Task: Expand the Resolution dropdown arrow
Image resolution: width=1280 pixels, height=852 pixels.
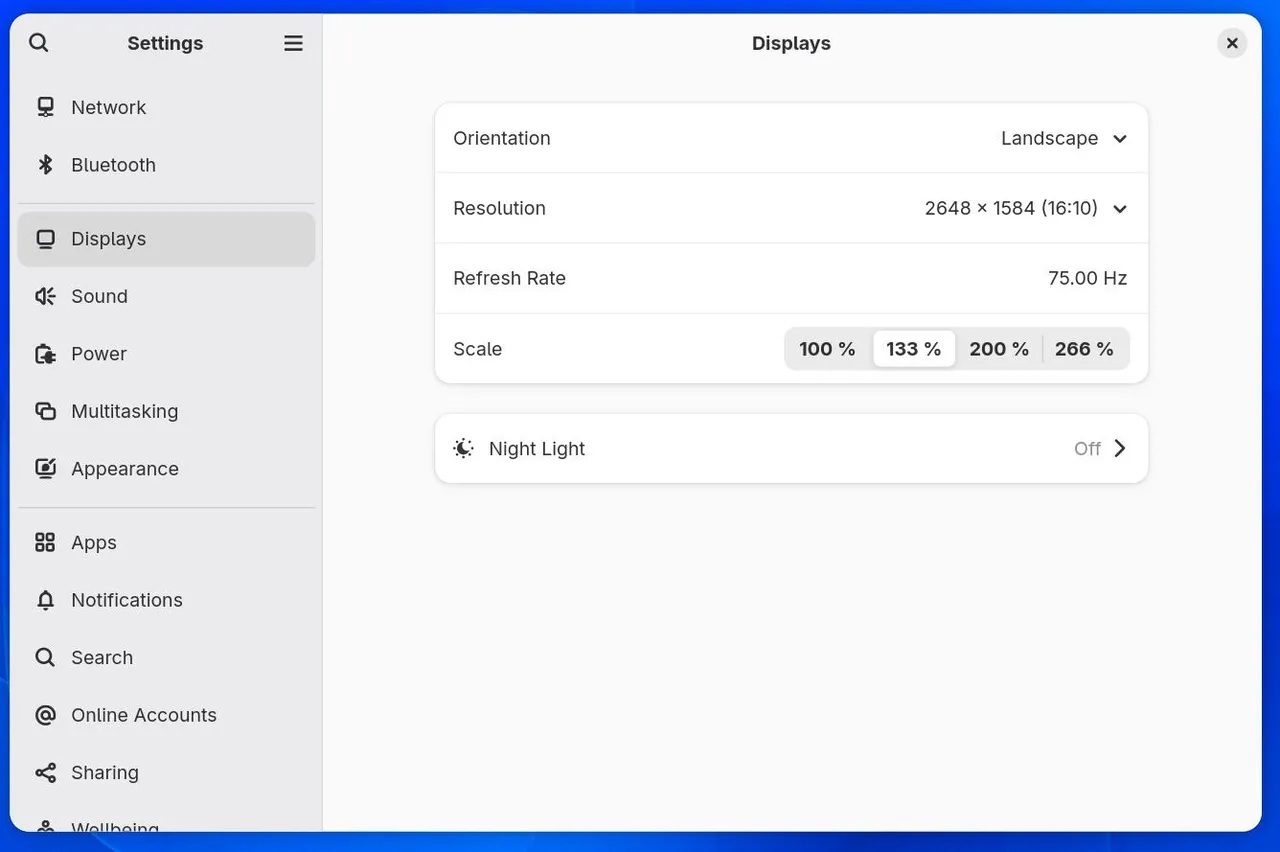Action: (1120, 209)
